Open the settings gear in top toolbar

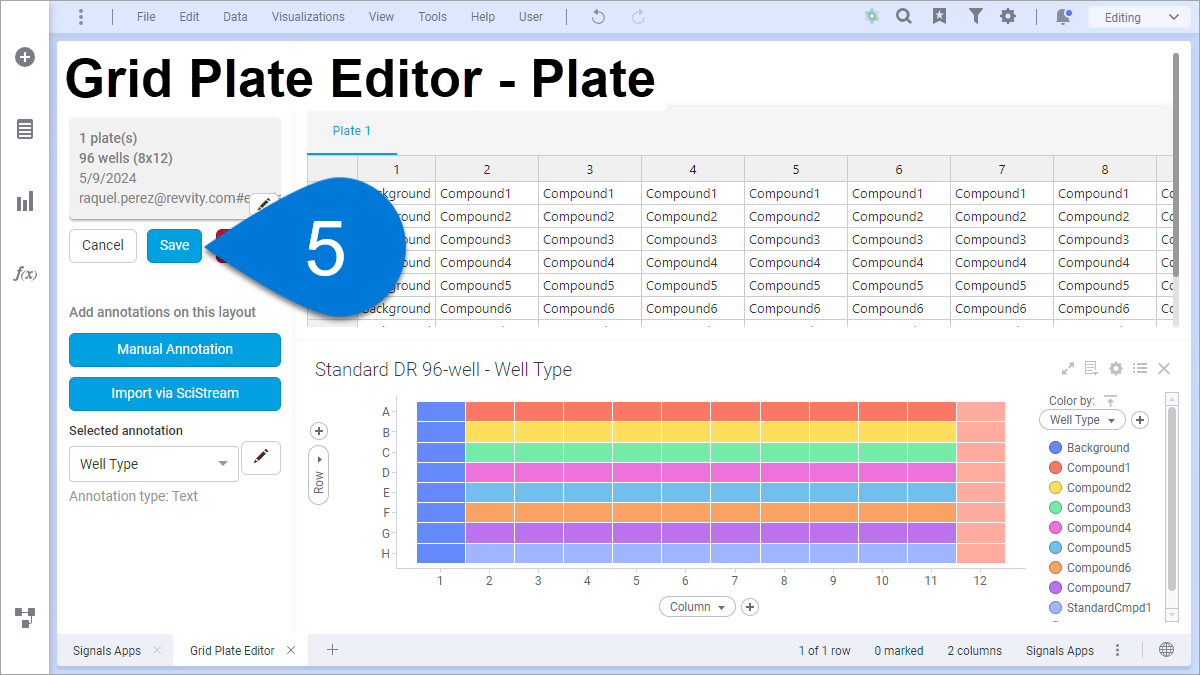(x=1008, y=17)
